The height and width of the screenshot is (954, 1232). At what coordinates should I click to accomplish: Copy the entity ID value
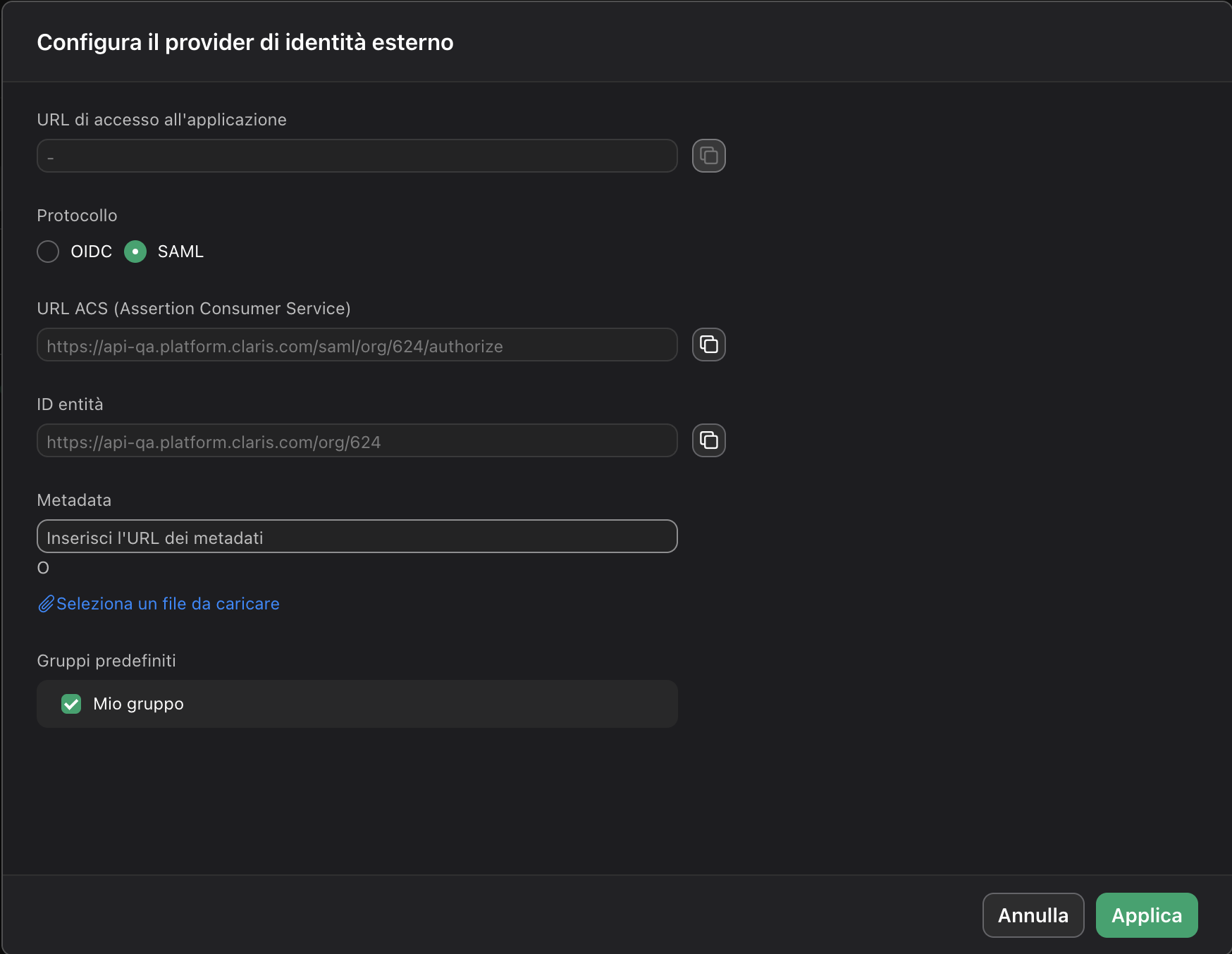[709, 440]
